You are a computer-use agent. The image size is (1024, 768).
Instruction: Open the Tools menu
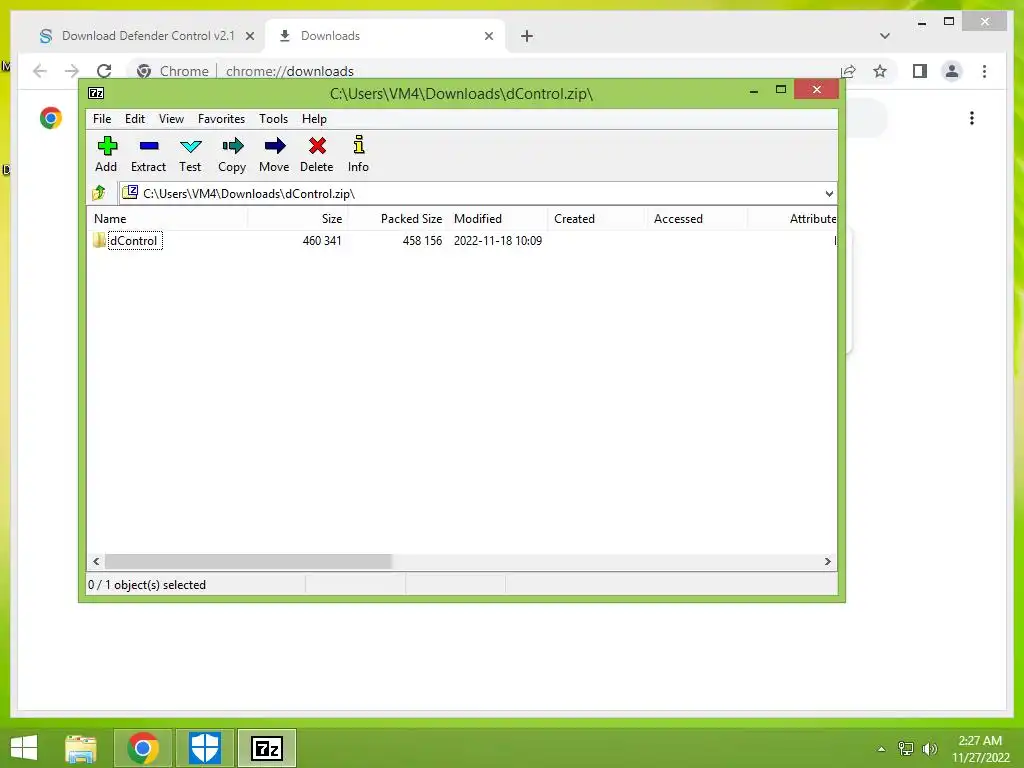273,119
